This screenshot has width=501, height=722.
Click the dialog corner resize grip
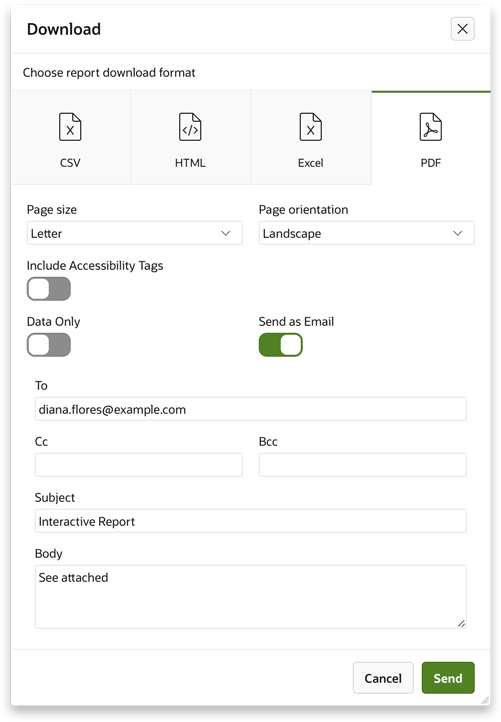(x=485, y=700)
